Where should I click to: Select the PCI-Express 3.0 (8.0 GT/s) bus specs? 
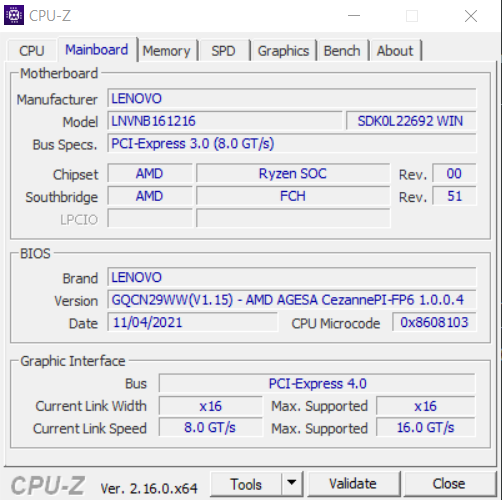292,143
